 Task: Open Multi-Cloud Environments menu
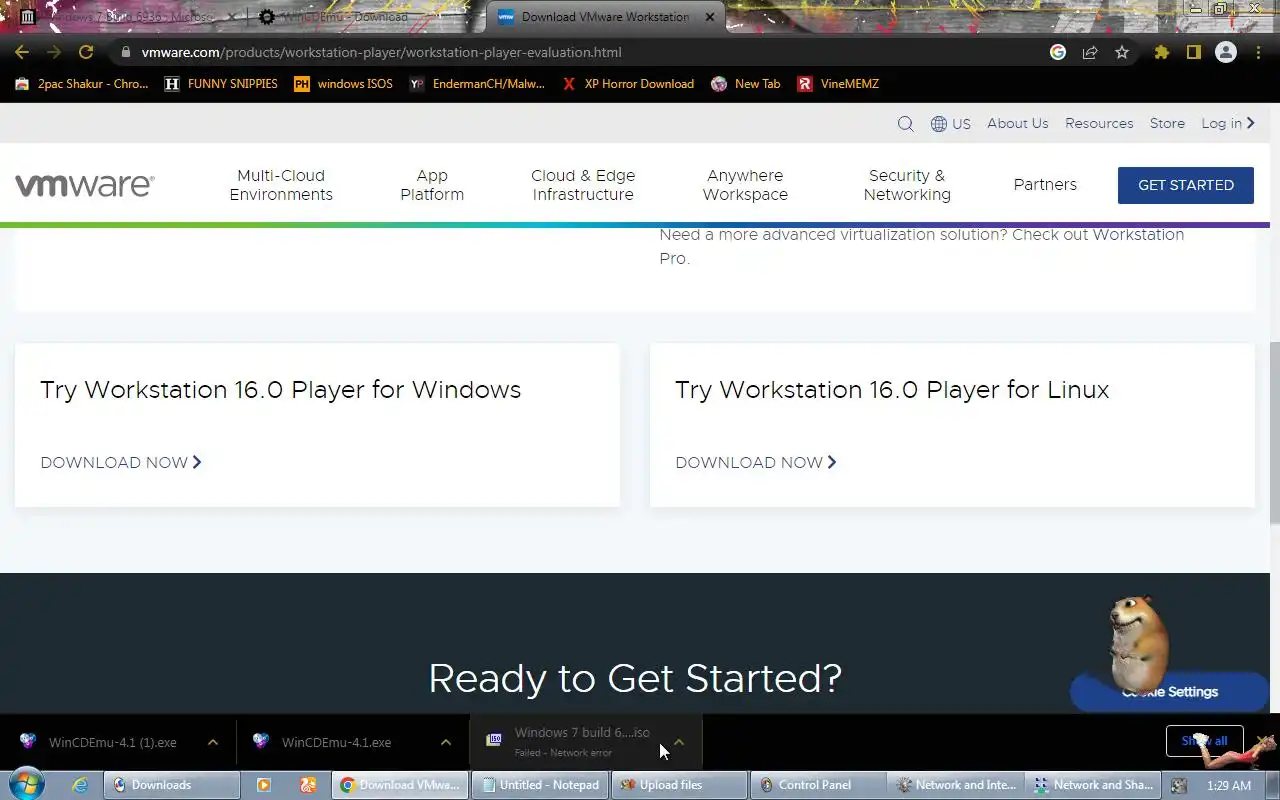coord(281,185)
